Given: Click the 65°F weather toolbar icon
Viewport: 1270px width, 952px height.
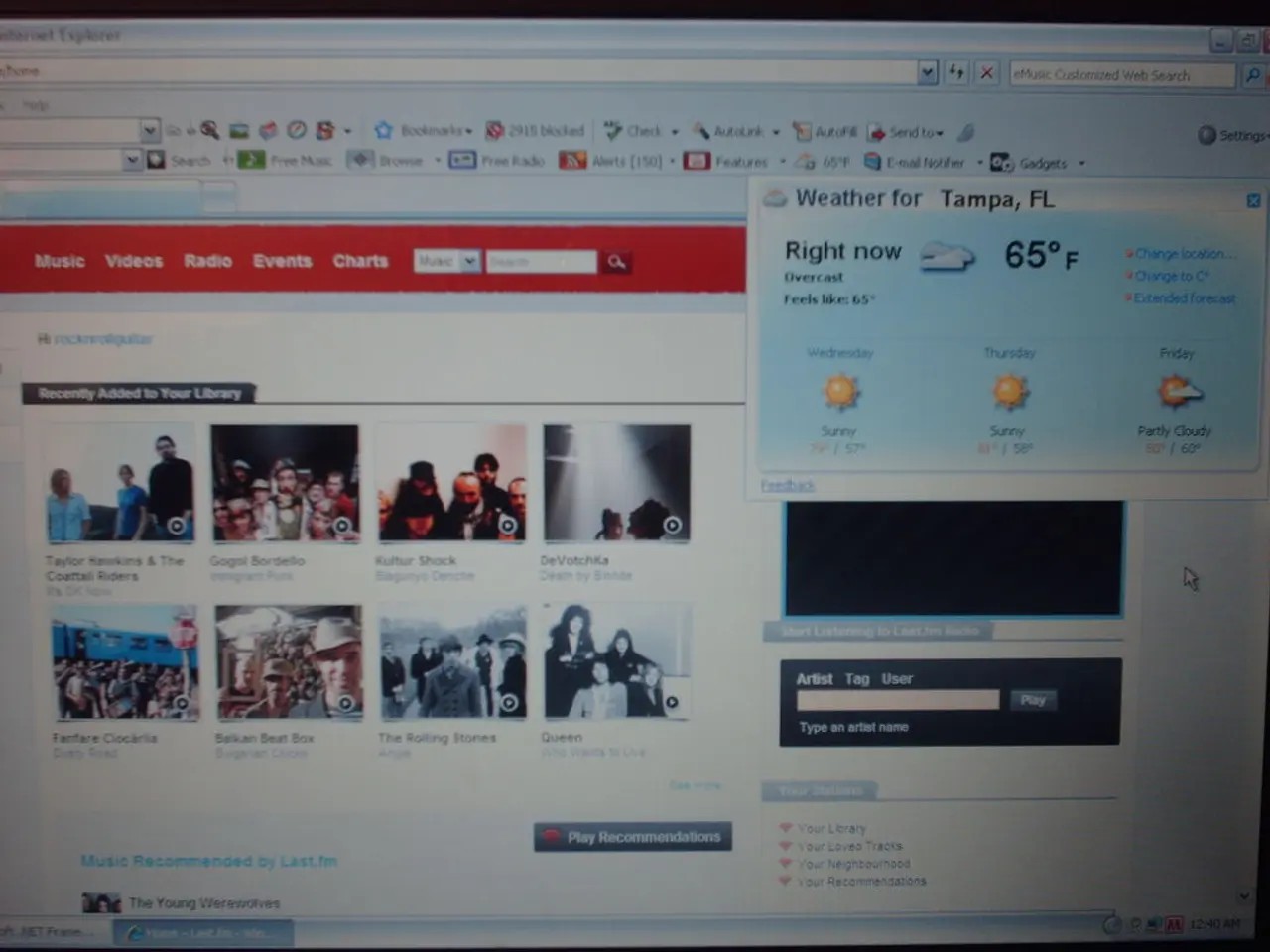Looking at the screenshot, I should 806,161.
